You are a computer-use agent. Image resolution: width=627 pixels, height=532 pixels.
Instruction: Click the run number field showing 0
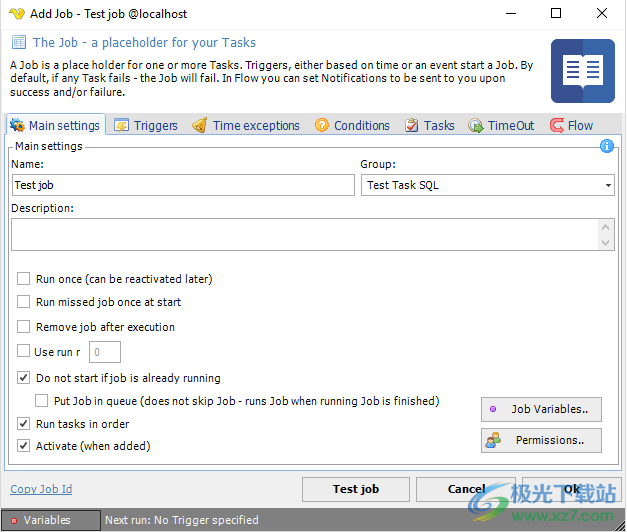(105, 352)
